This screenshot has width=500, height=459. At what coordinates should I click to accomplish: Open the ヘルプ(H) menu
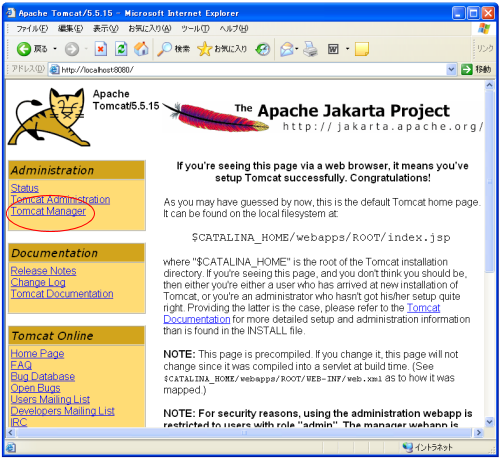pyautogui.click(x=234, y=29)
